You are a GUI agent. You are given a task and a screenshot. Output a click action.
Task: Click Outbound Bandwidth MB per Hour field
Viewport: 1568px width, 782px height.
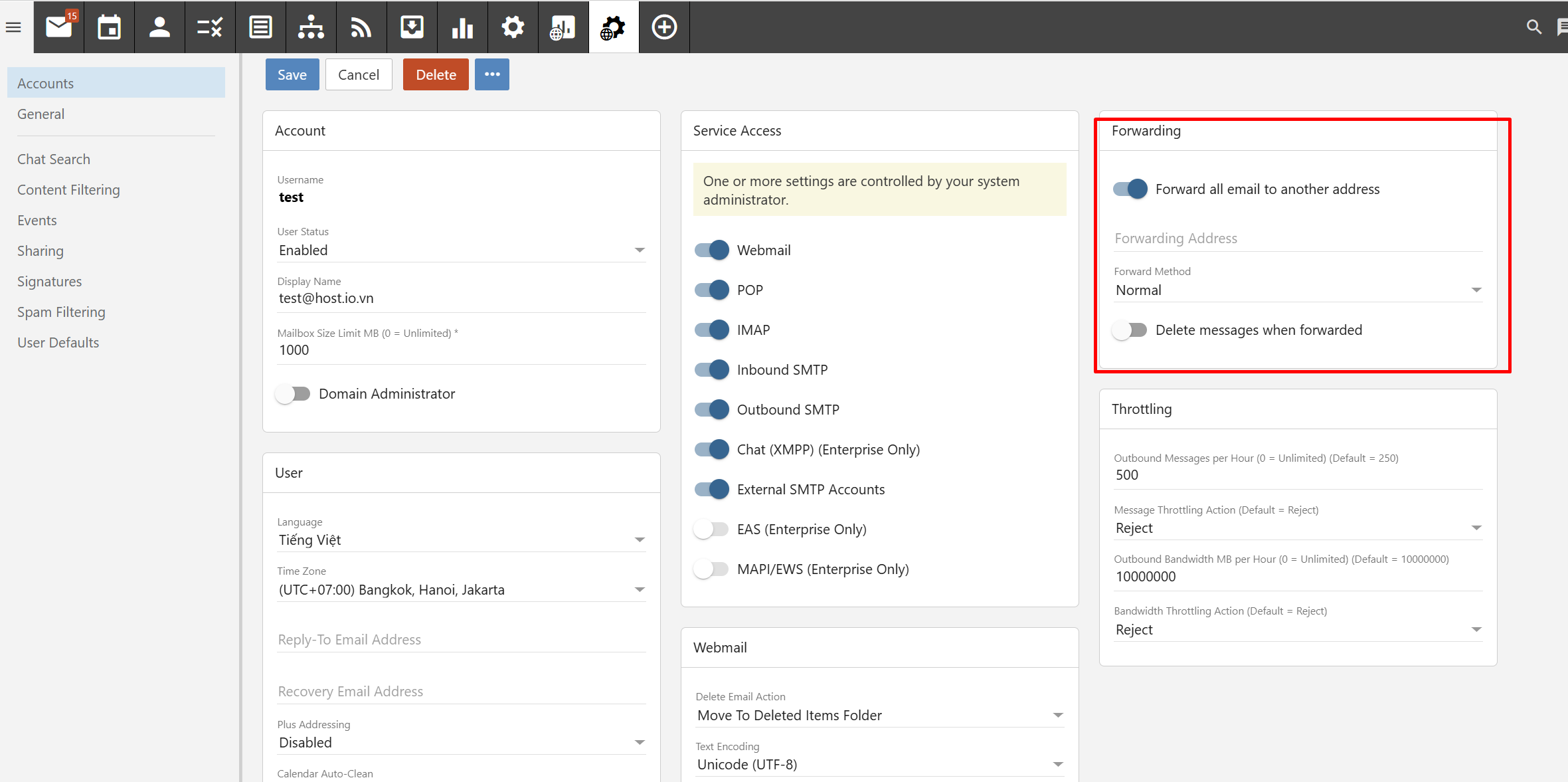pyautogui.click(x=1298, y=577)
